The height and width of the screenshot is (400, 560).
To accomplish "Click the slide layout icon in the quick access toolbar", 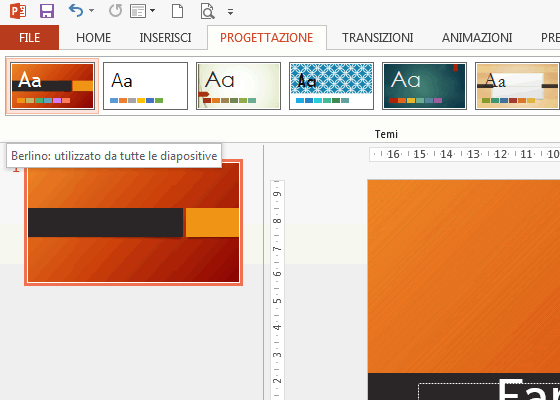I will click(138, 11).
